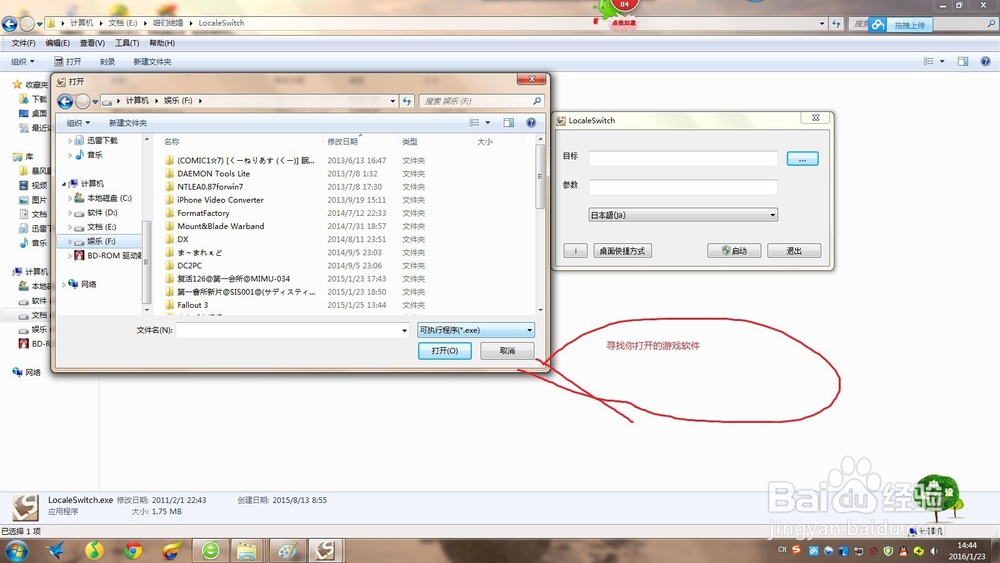Viewport: 1000px width, 563px height.
Task: Switch to the File Explorer taskbar icon
Action: point(247,550)
